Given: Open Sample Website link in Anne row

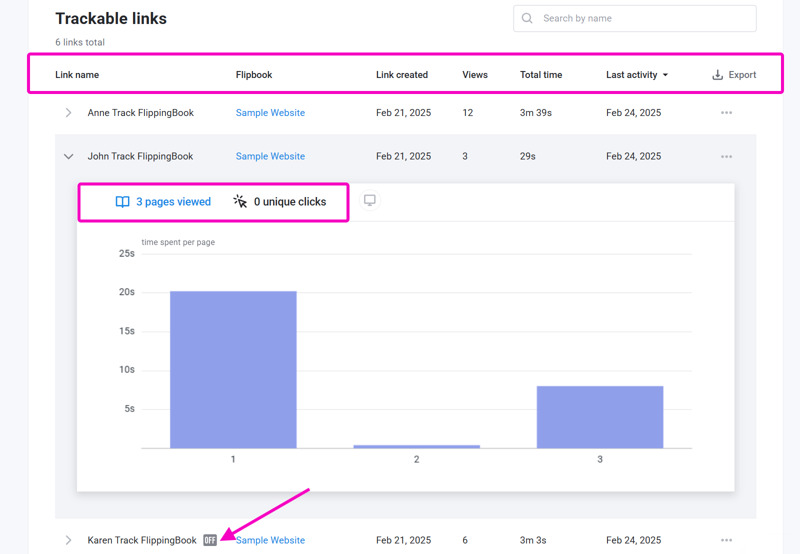Looking at the screenshot, I should (270, 113).
